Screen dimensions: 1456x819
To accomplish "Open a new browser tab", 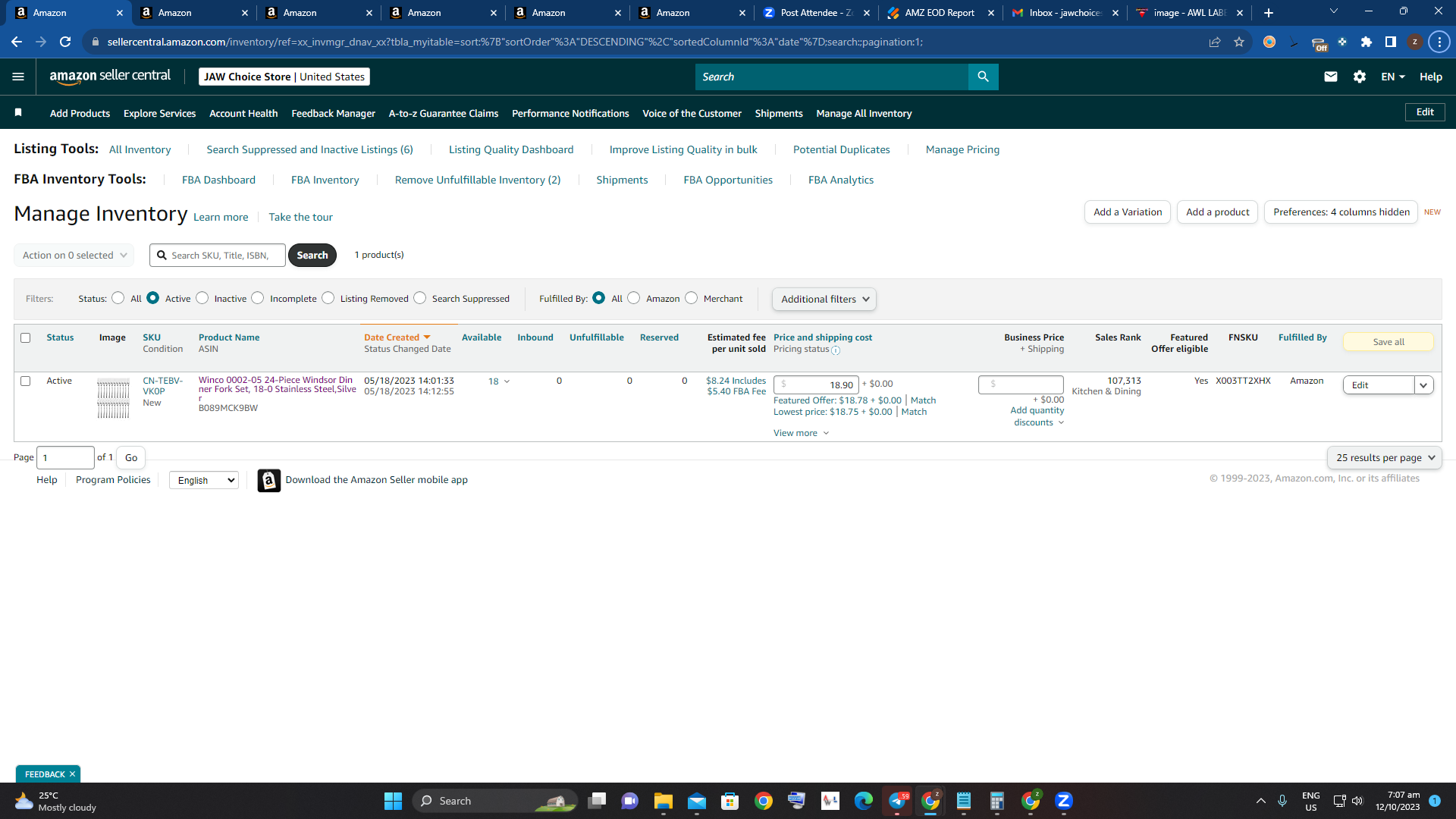I will [1268, 13].
